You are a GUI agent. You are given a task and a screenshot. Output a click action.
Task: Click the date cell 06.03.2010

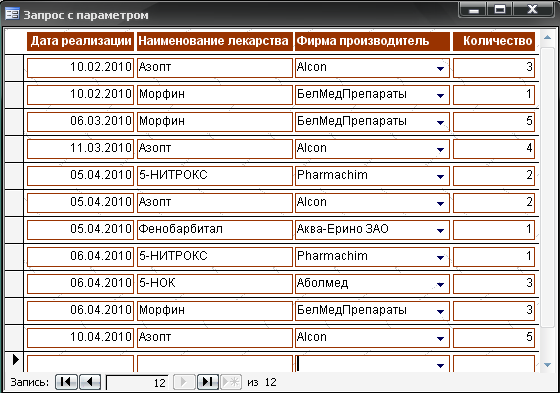point(80,121)
